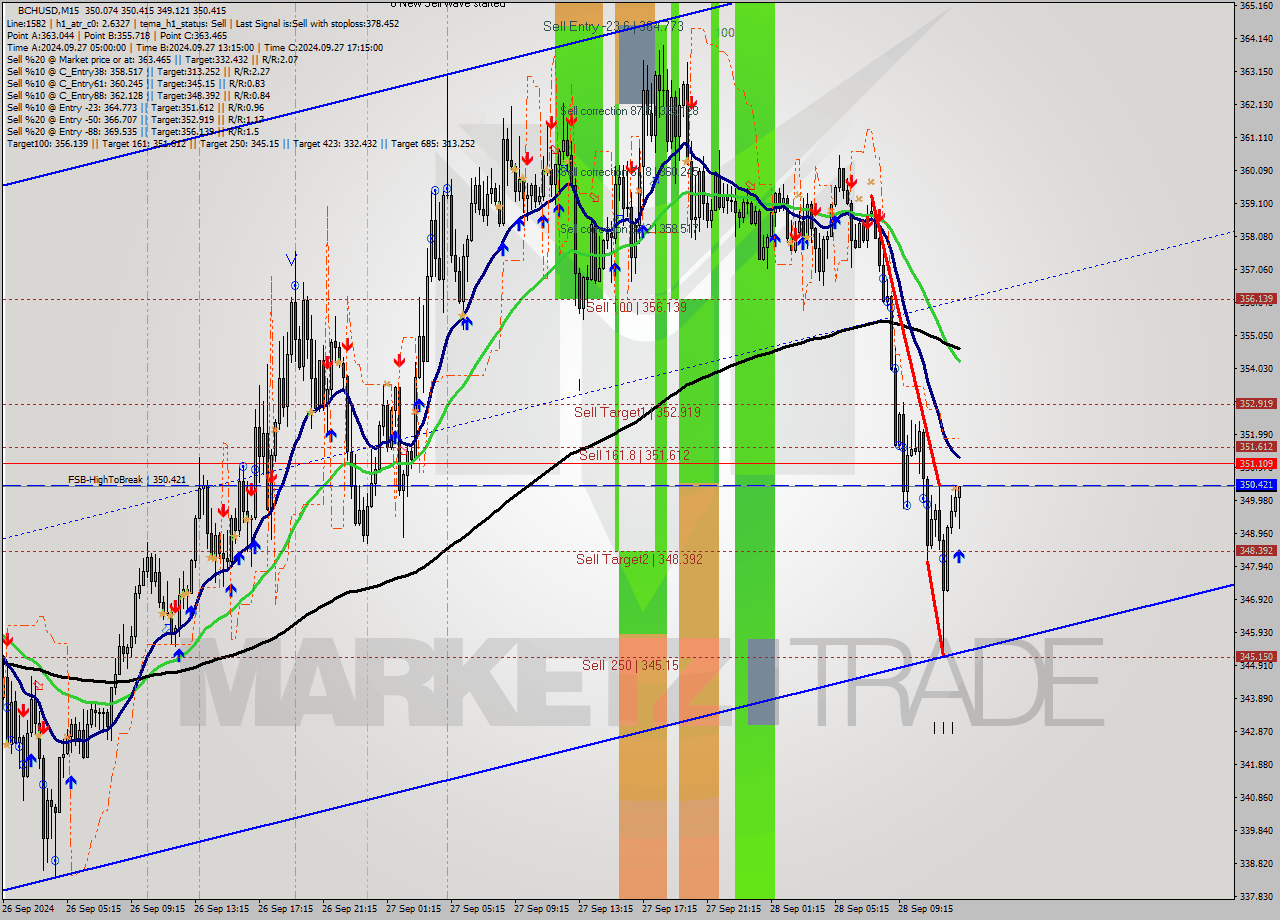Select the red 345.150 price tag

tap(1256, 657)
